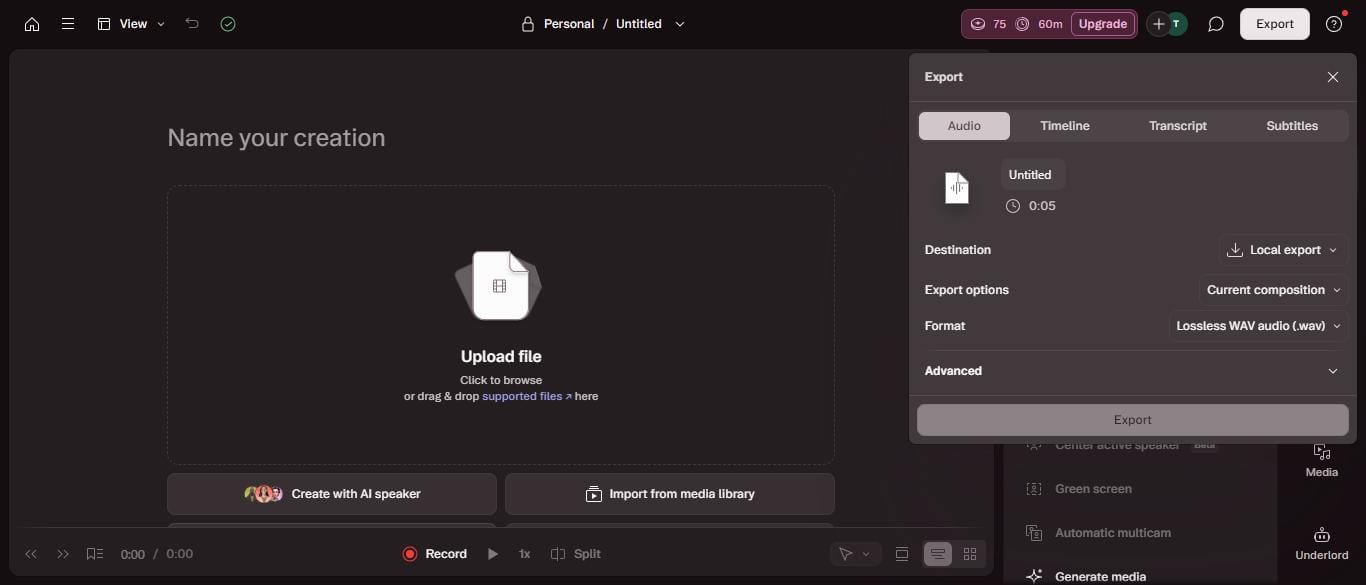1366x585 pixels.
Task: Click the lock icon beside Personal
Action: pyautogui.click(x=527, y=24)
